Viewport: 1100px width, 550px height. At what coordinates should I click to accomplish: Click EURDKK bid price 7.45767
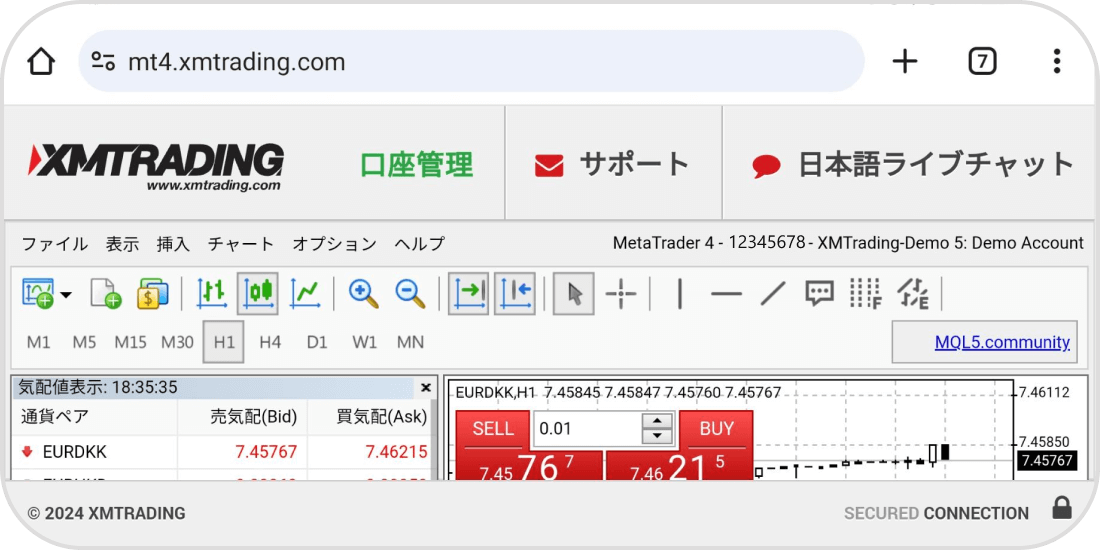tap(267, 452)
